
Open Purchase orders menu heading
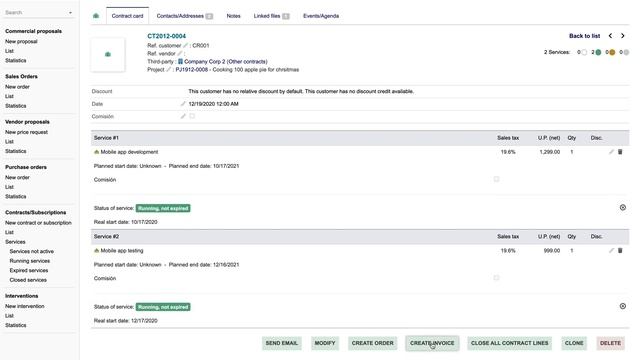pyautogui.click(x=26, y=167)
